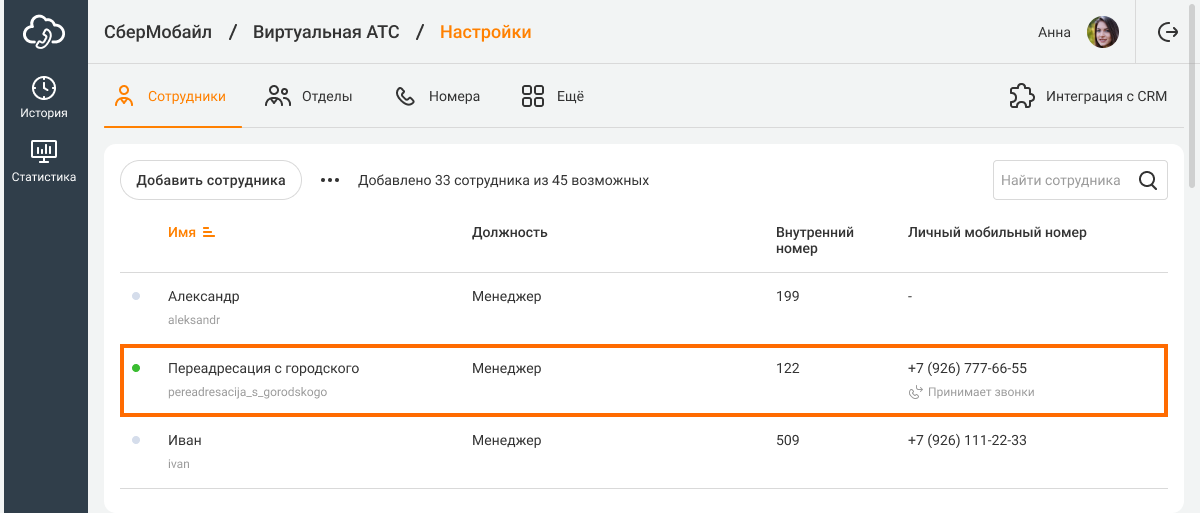Expand the Ещё menu
1200x513 pixels.
tap(553, 97)
